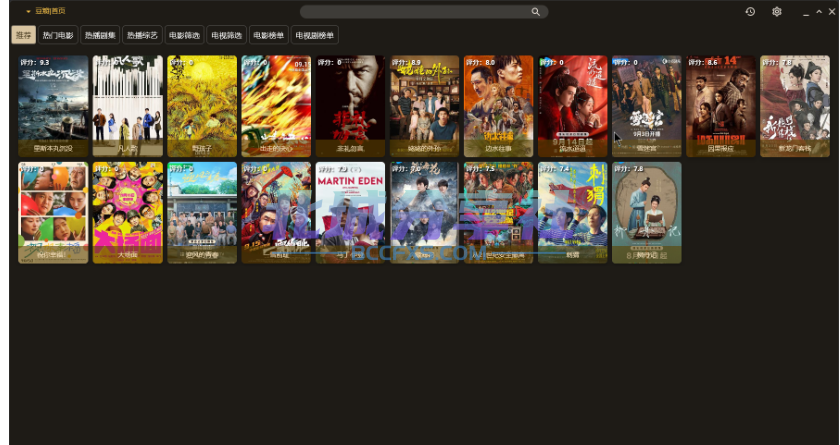Open the MARTIN EDEN poster card
The width and height of the screenshot is (840, 445).
(350, 213)
